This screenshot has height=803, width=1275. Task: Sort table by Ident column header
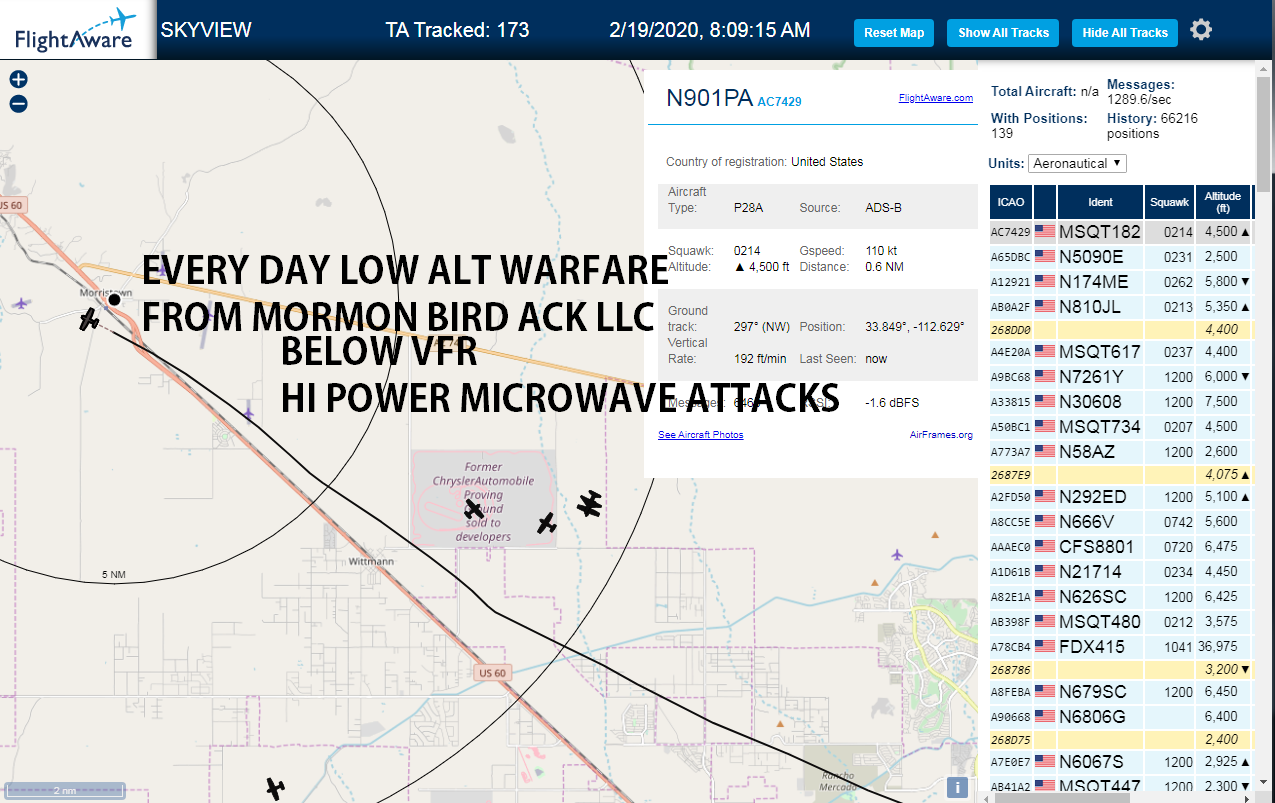click(x=1100, y=202)
